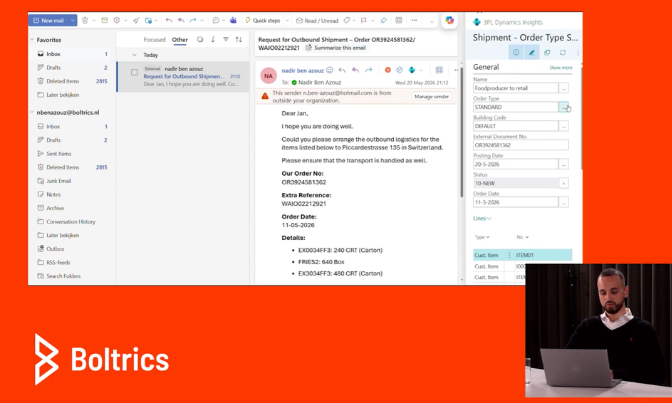Click the emoji reaction icon on the email
The image size is (672, 403).
point(330,70)
